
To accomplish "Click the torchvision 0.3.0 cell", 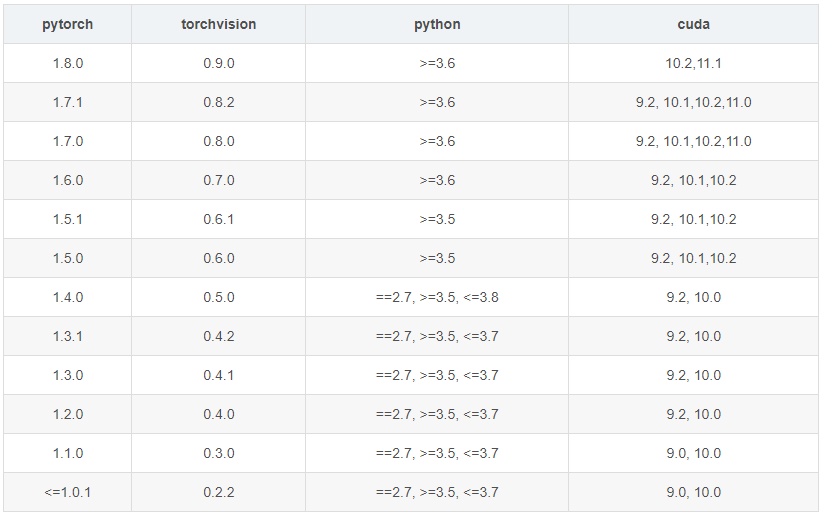I will point(218,453).
